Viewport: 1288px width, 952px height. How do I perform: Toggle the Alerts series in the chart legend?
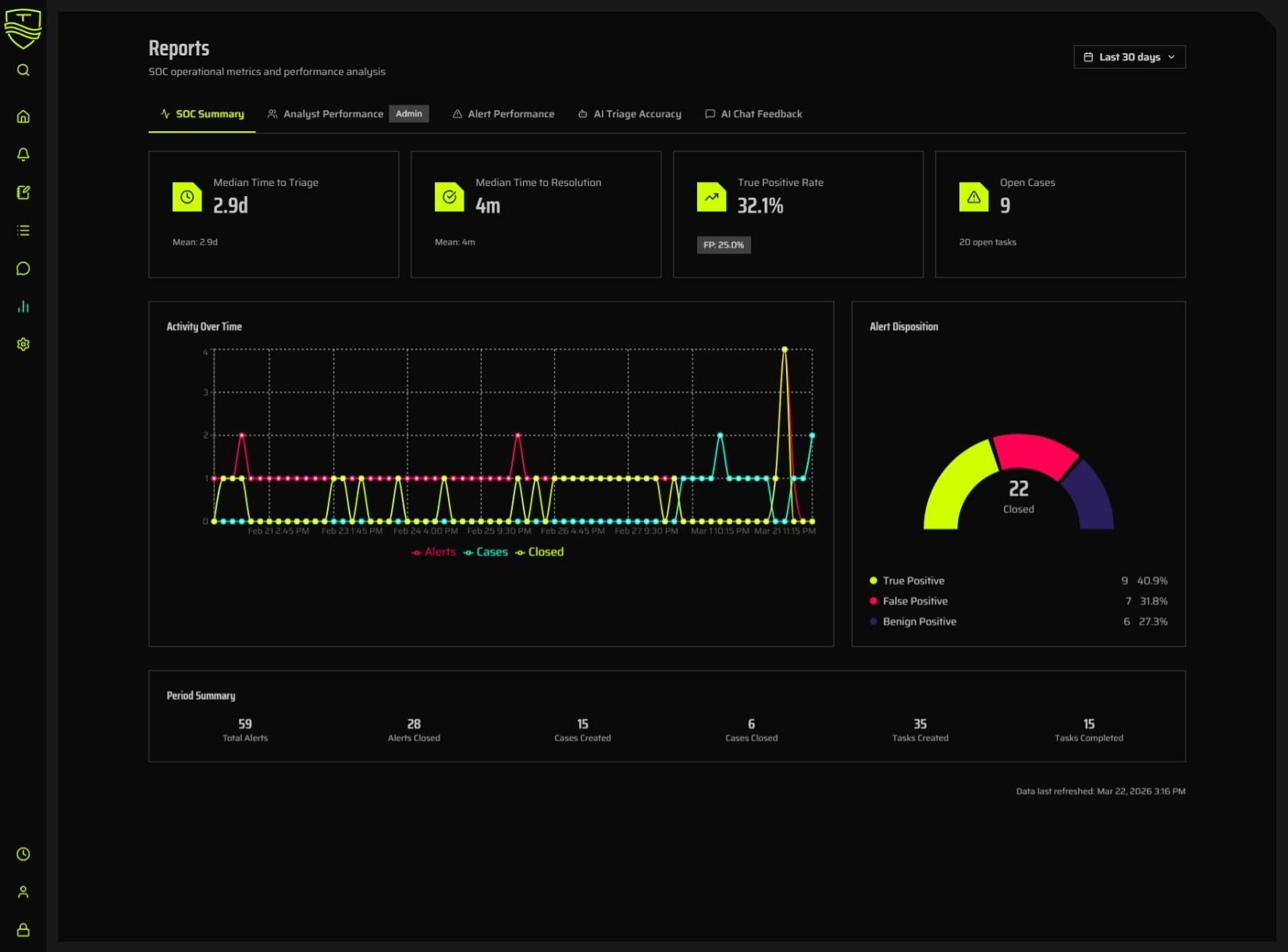pos(433,551)
